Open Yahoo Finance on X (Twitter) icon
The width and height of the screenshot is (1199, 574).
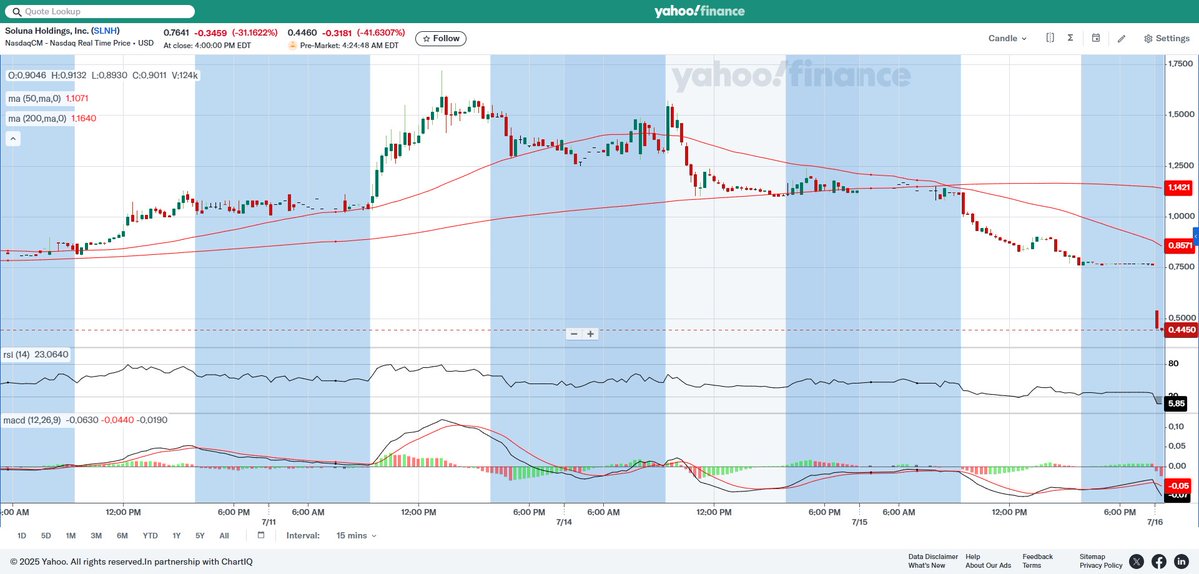click(1136, 561)
